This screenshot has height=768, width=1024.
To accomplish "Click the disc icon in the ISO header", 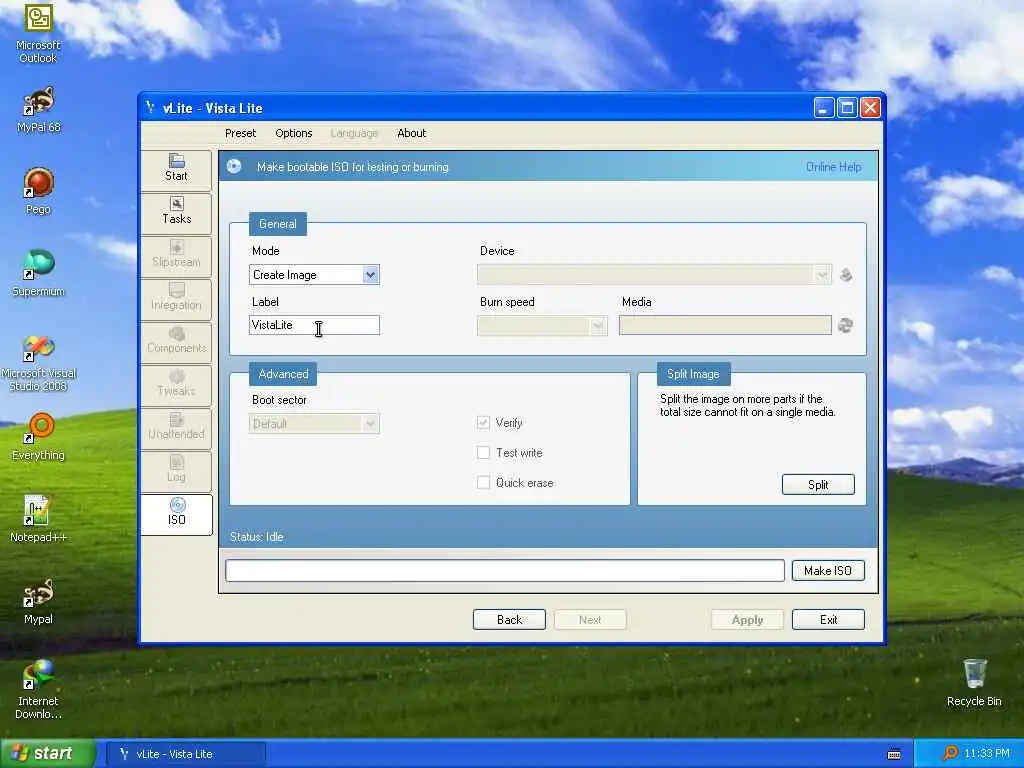I will 234,167.
